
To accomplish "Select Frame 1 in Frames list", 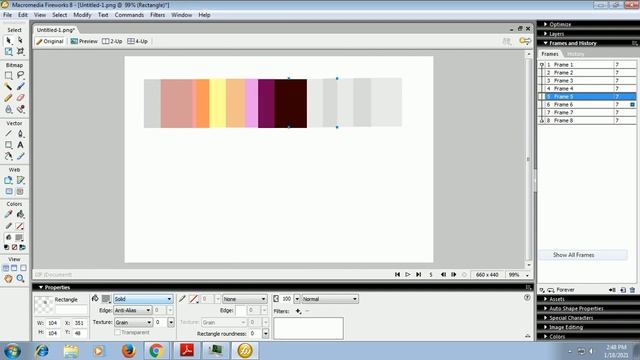I will click(587, 64).
